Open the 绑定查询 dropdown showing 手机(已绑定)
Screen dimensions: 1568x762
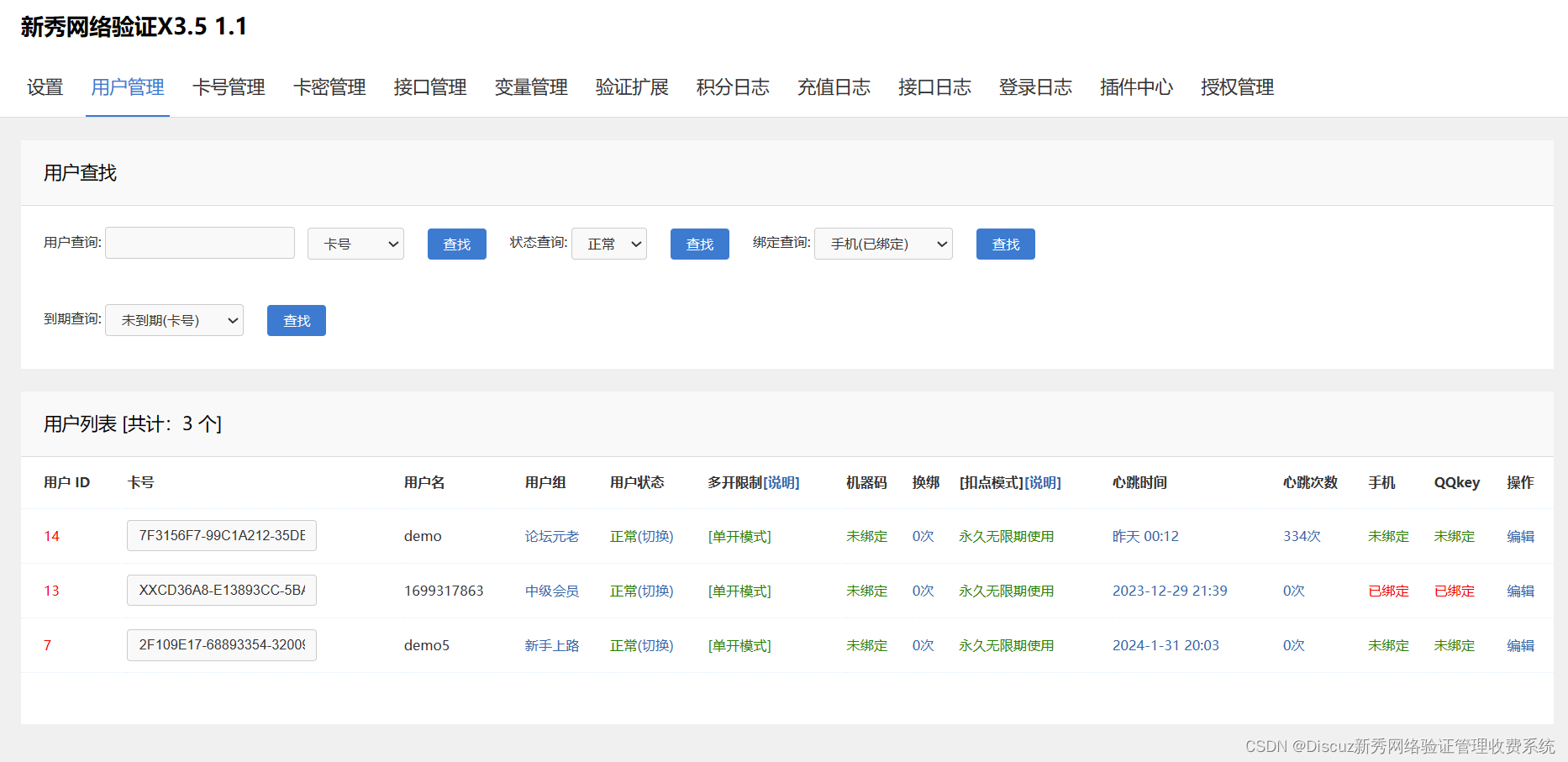coord(883,244)
